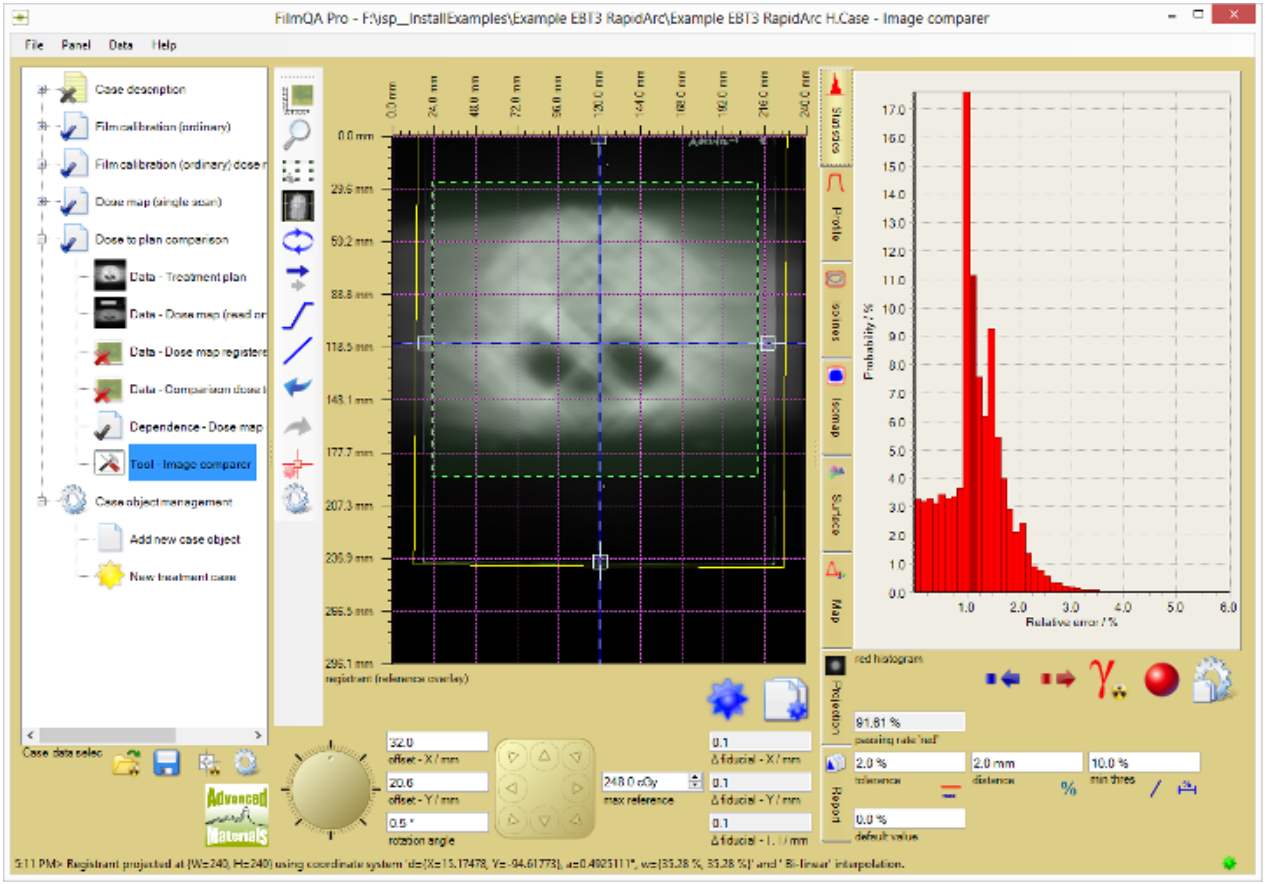The height and width of the screenshot is (884, 1265).
Task: Select the Dependence - Dose map item
Action: tap(196, 427)
